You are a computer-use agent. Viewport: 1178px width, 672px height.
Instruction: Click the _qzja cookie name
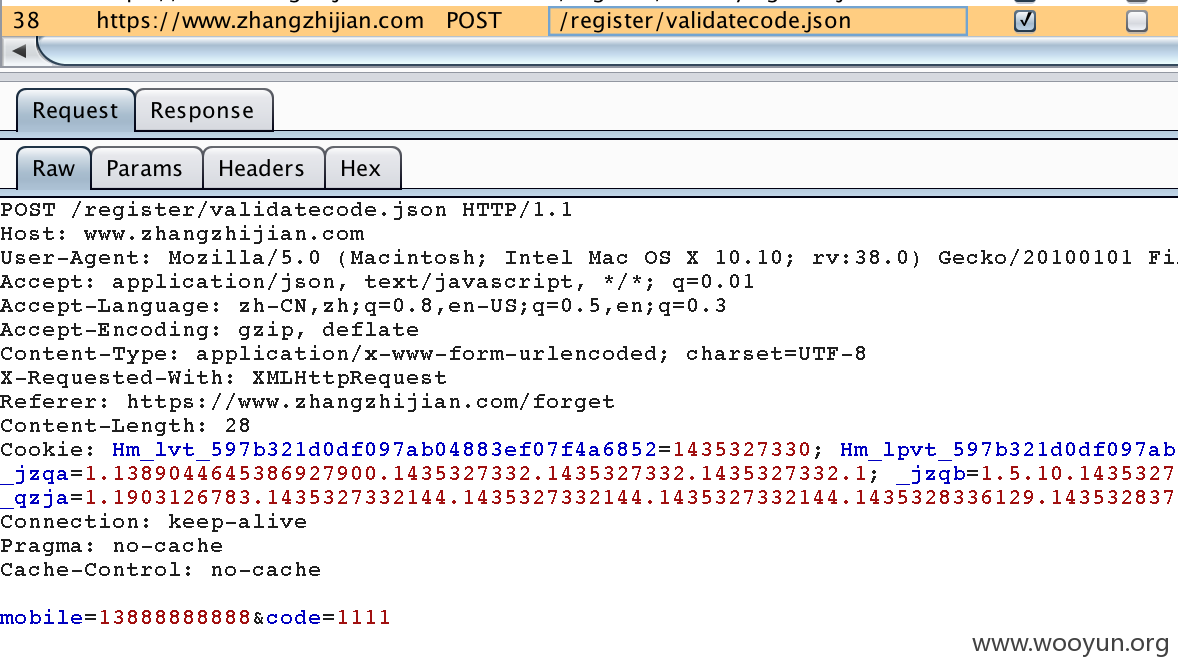pos(35,498)
